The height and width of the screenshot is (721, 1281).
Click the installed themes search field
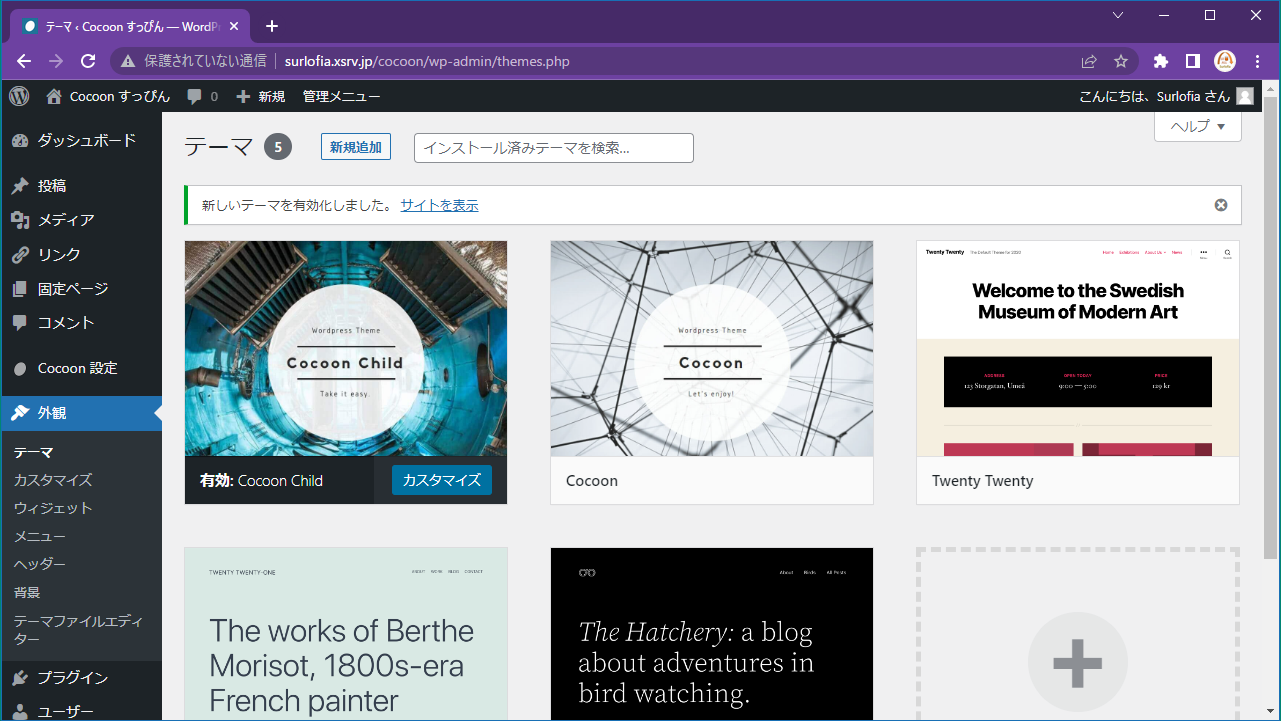[554, 148]
